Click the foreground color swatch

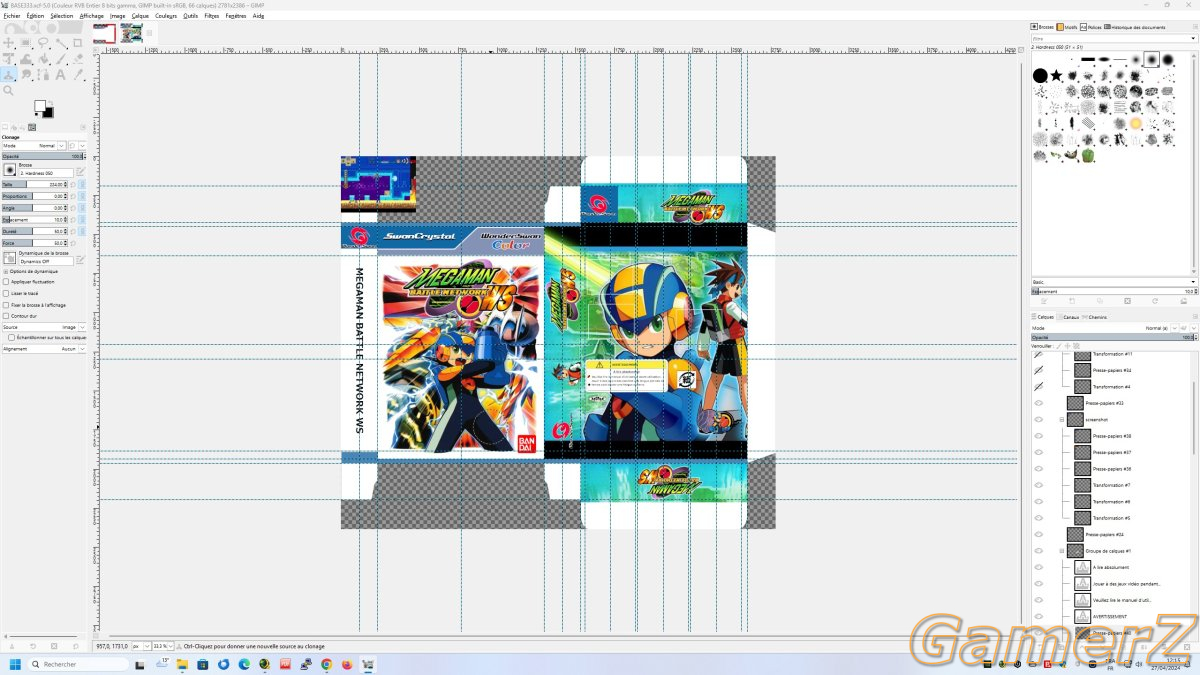(40, 105)
